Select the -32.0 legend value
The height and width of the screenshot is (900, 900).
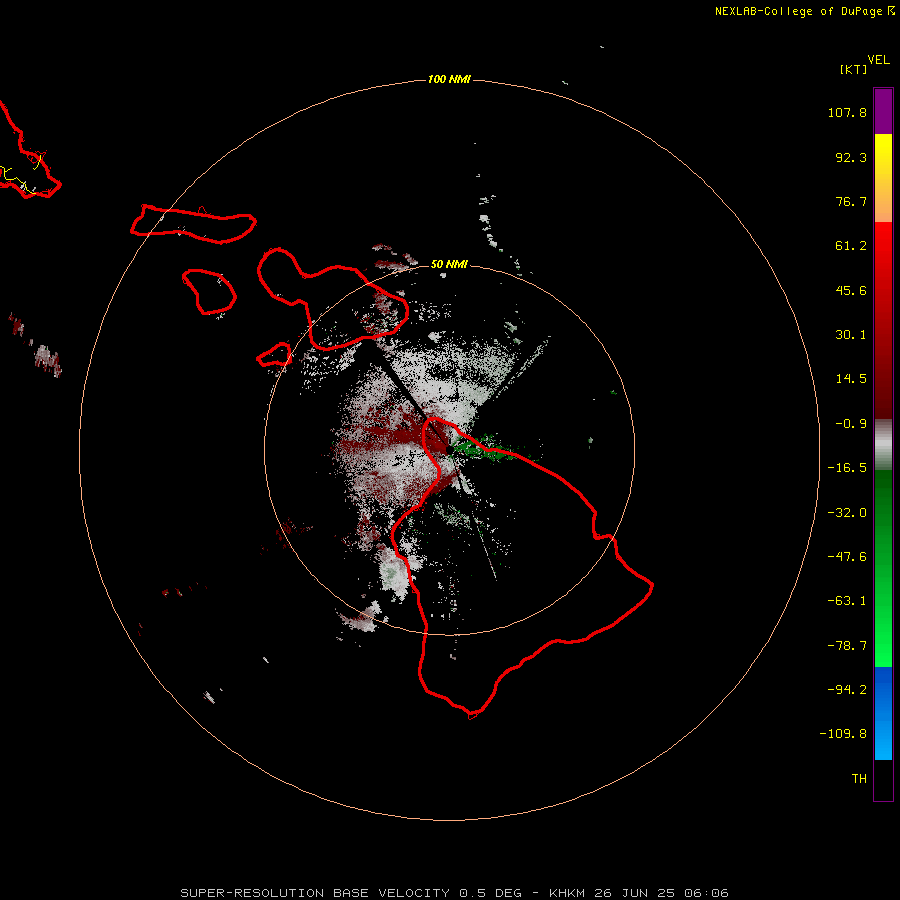pos(847,513)
